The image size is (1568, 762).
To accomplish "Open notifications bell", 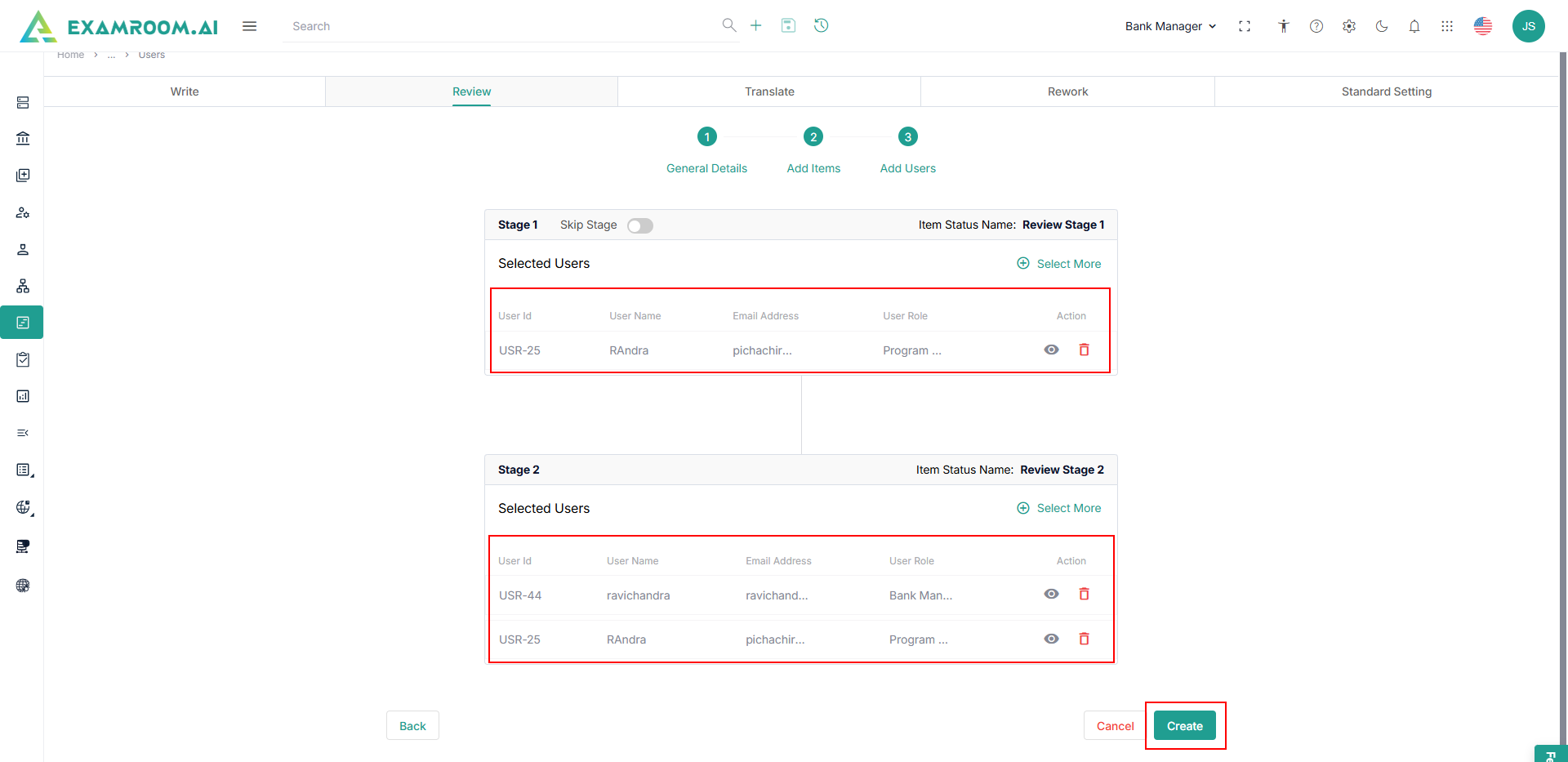I will pyautogui.click(x=1414, y=26).
